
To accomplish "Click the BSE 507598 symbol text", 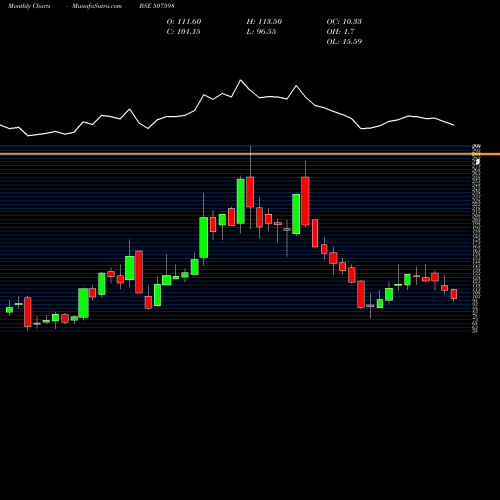I will pos(157,6).
